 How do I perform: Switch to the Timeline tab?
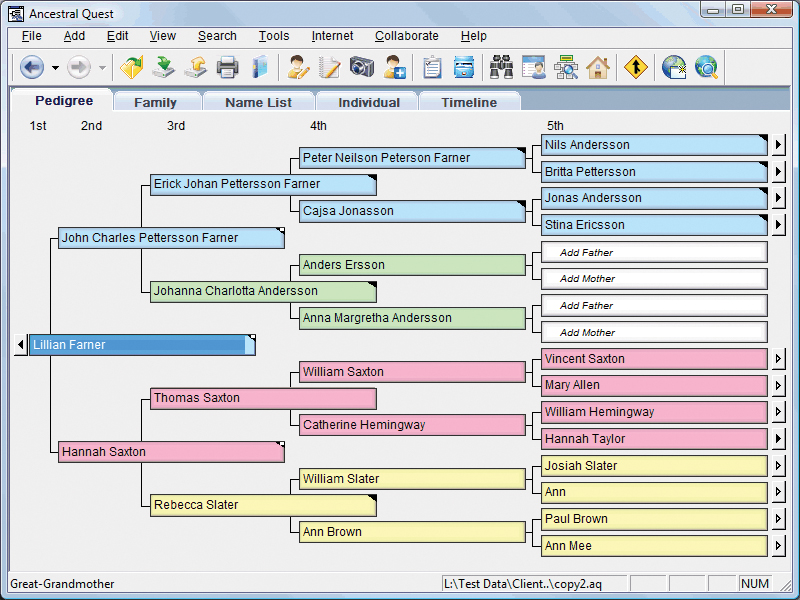pos(469,102)
